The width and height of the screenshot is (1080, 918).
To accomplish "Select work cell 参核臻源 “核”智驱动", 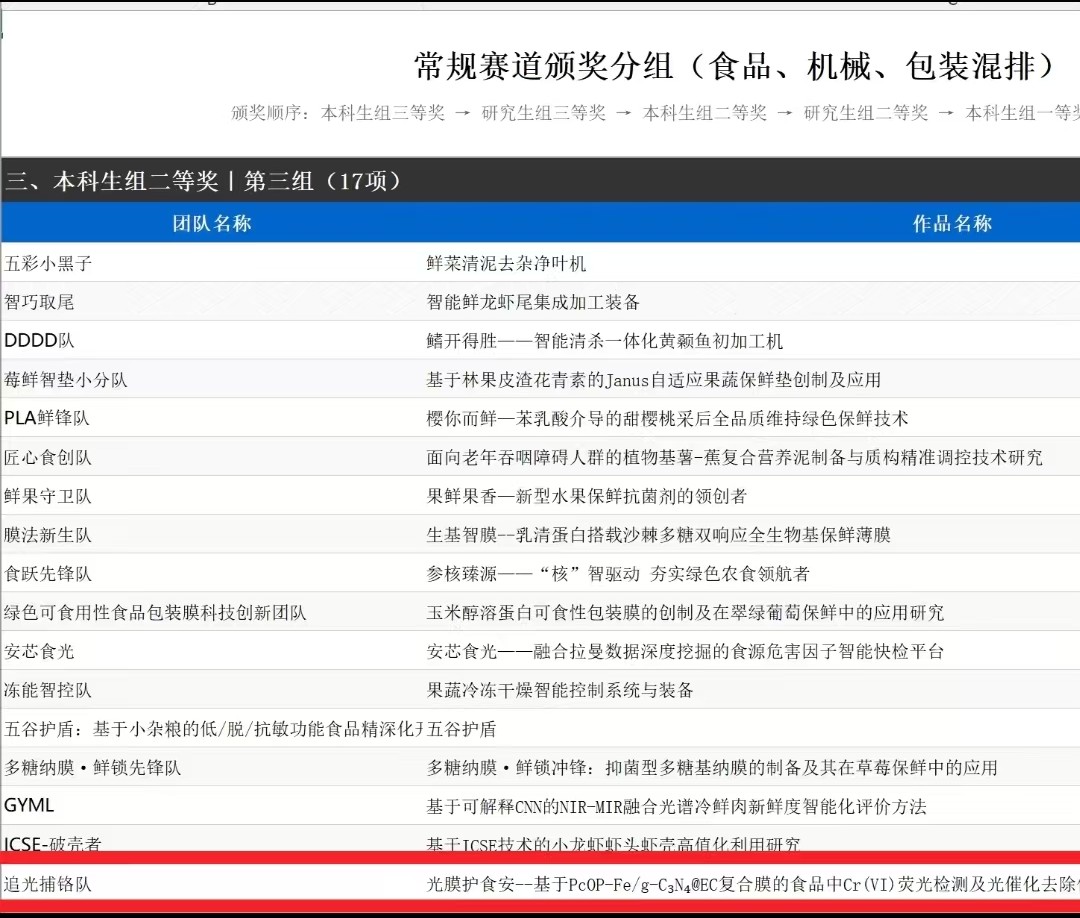I will click(618, 574).
